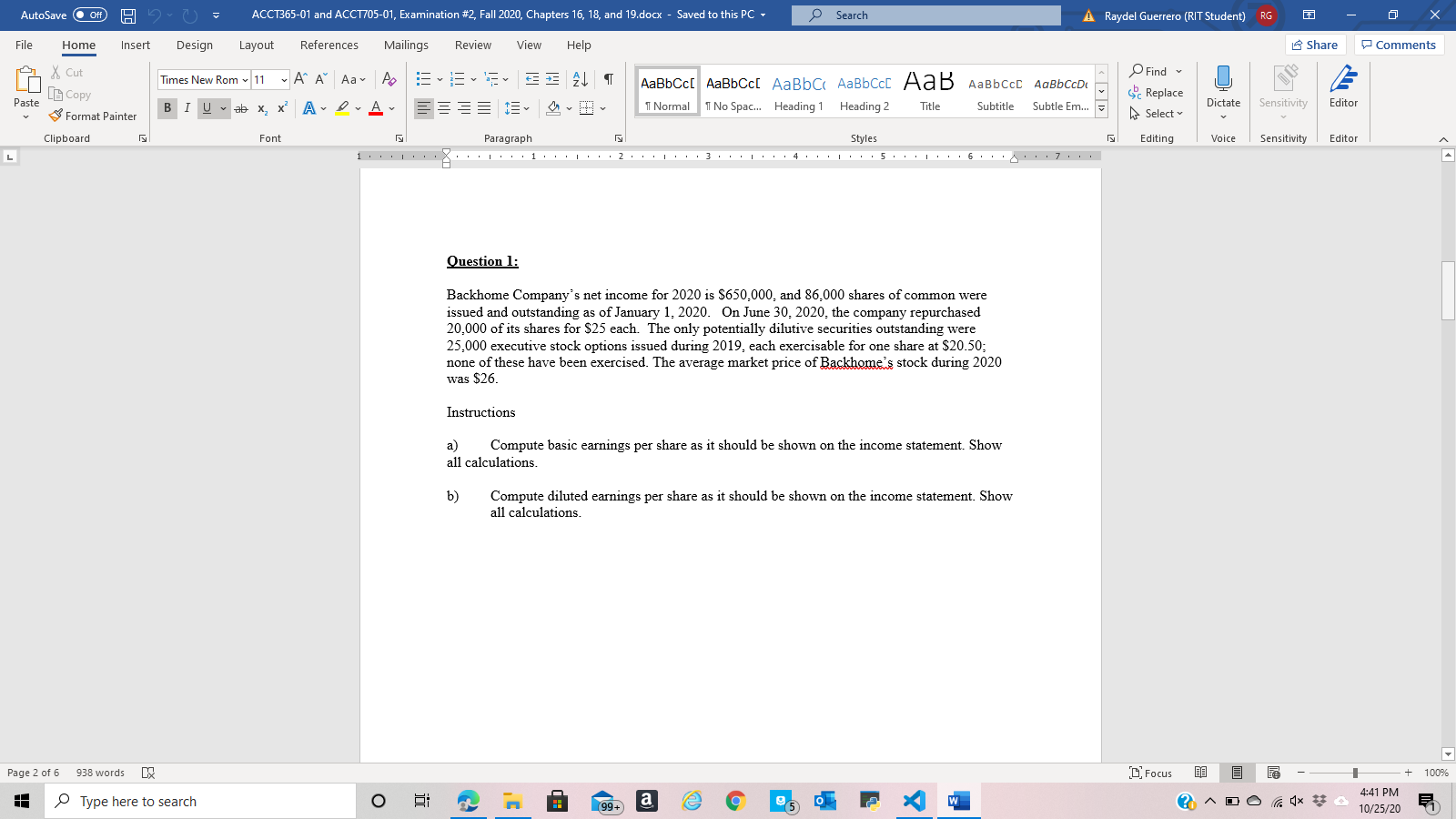Viewport: 1456px width, 819px height.
Task: Apply strikethrough formatting
Action: click(240, 108)
